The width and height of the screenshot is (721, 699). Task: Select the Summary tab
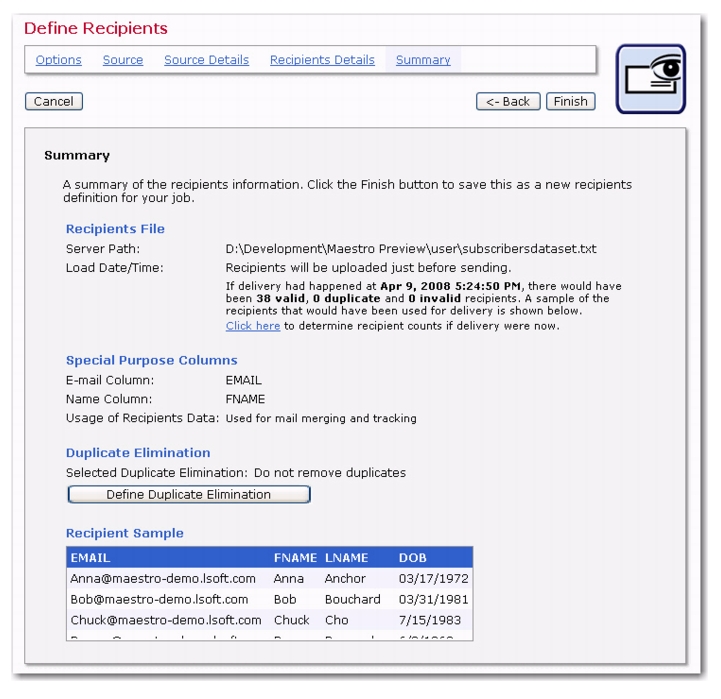[x=423, y=60]
